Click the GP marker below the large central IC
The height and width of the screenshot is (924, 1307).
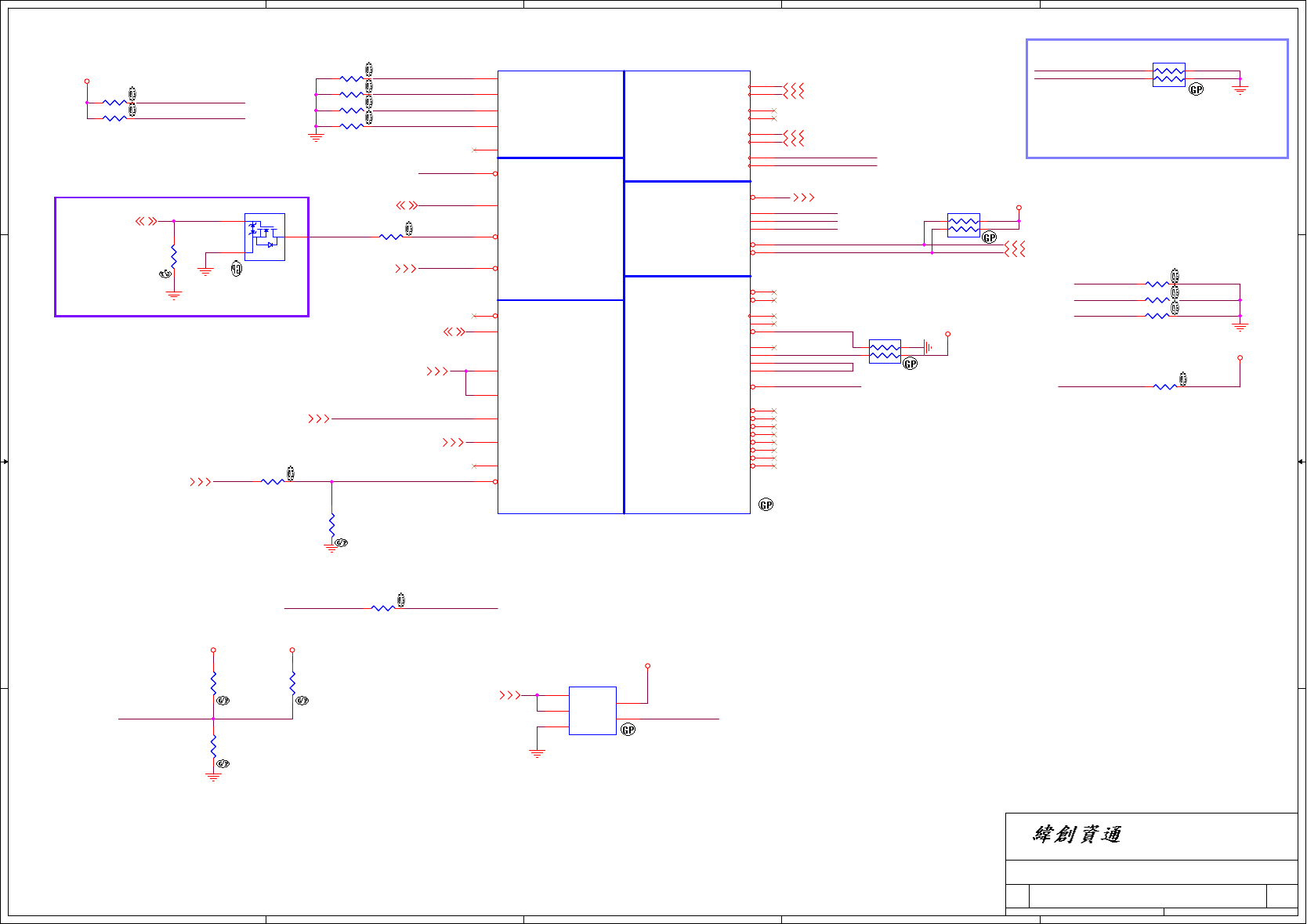tap(766, 505)
